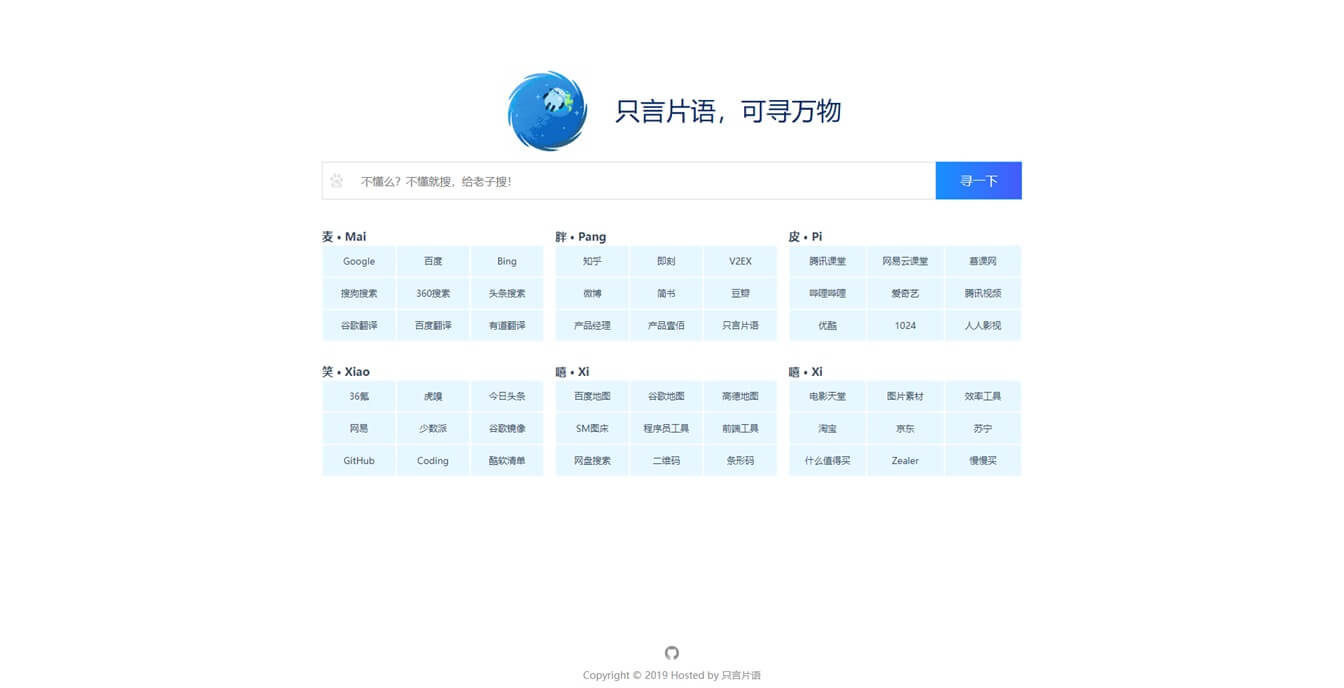Open the 百度 link

(x=433, y=261)
